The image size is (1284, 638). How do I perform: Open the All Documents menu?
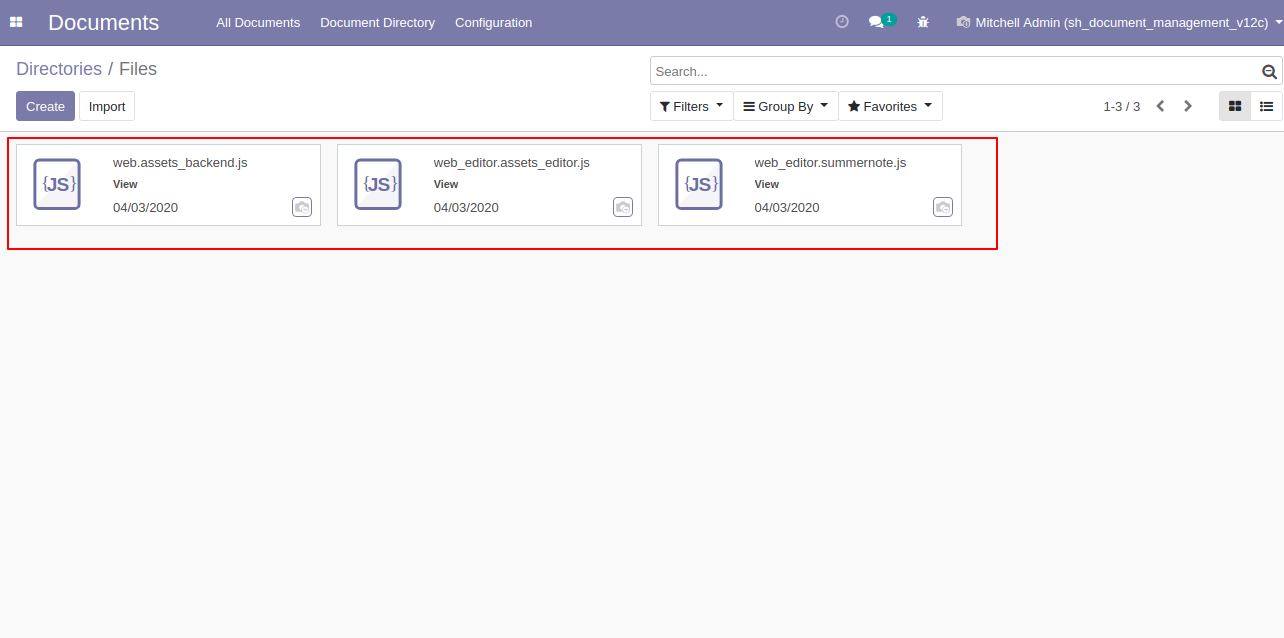(x=258, y=22)
